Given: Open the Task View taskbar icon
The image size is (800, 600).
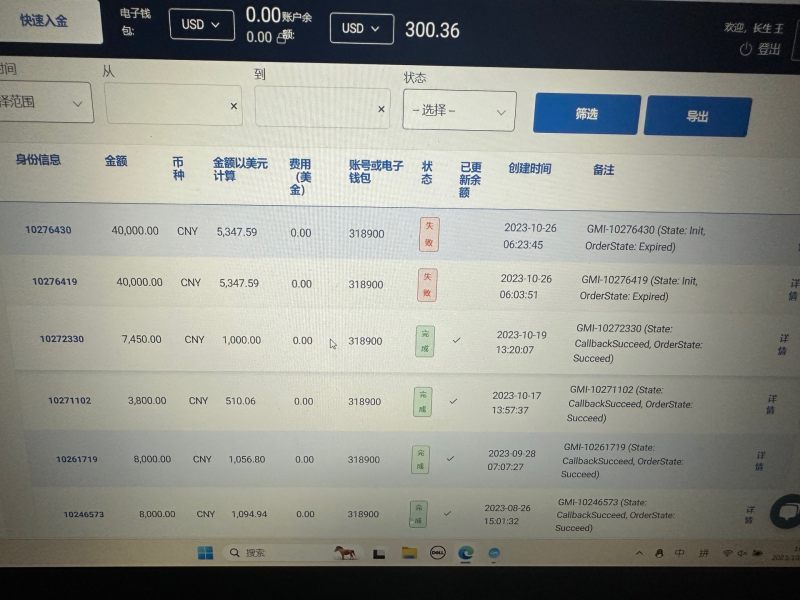Looking at the screenshot, I should (379, 554).
